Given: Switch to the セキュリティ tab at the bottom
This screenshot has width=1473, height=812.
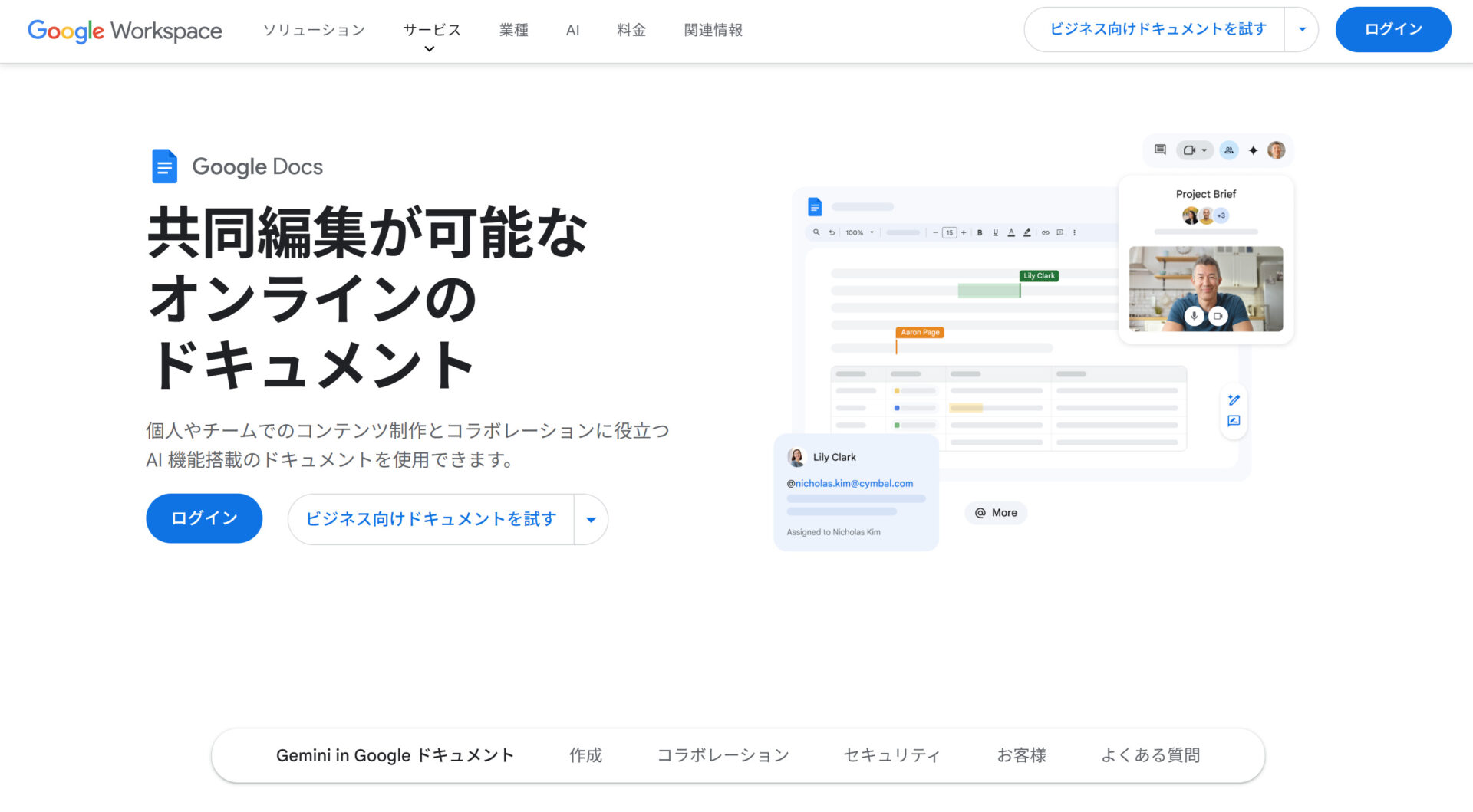Looking at the screenshot, I should (x=891, y=755).
